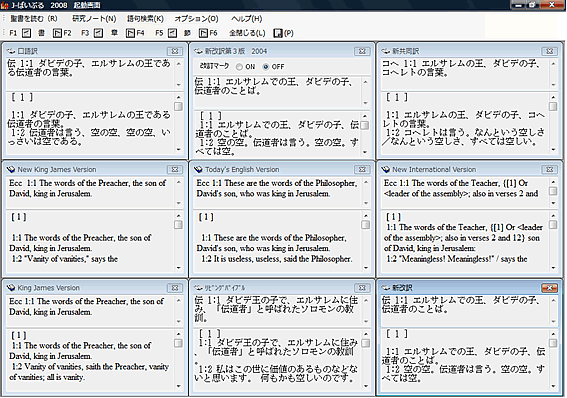
Task: Click scroll-down arrow in New International Version top pane
Action: click(553, 203)
